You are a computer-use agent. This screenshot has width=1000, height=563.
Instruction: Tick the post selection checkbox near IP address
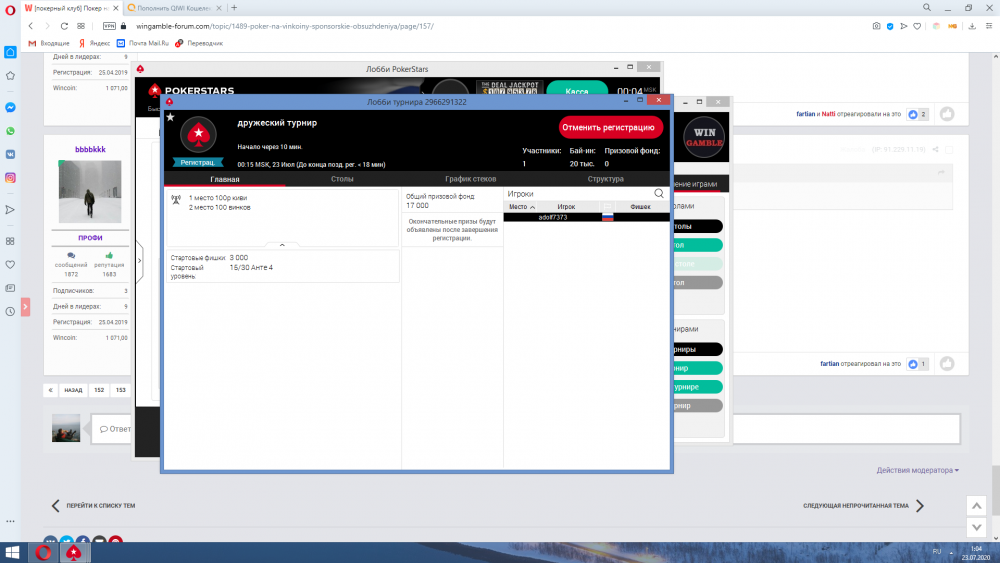[949, 150]
